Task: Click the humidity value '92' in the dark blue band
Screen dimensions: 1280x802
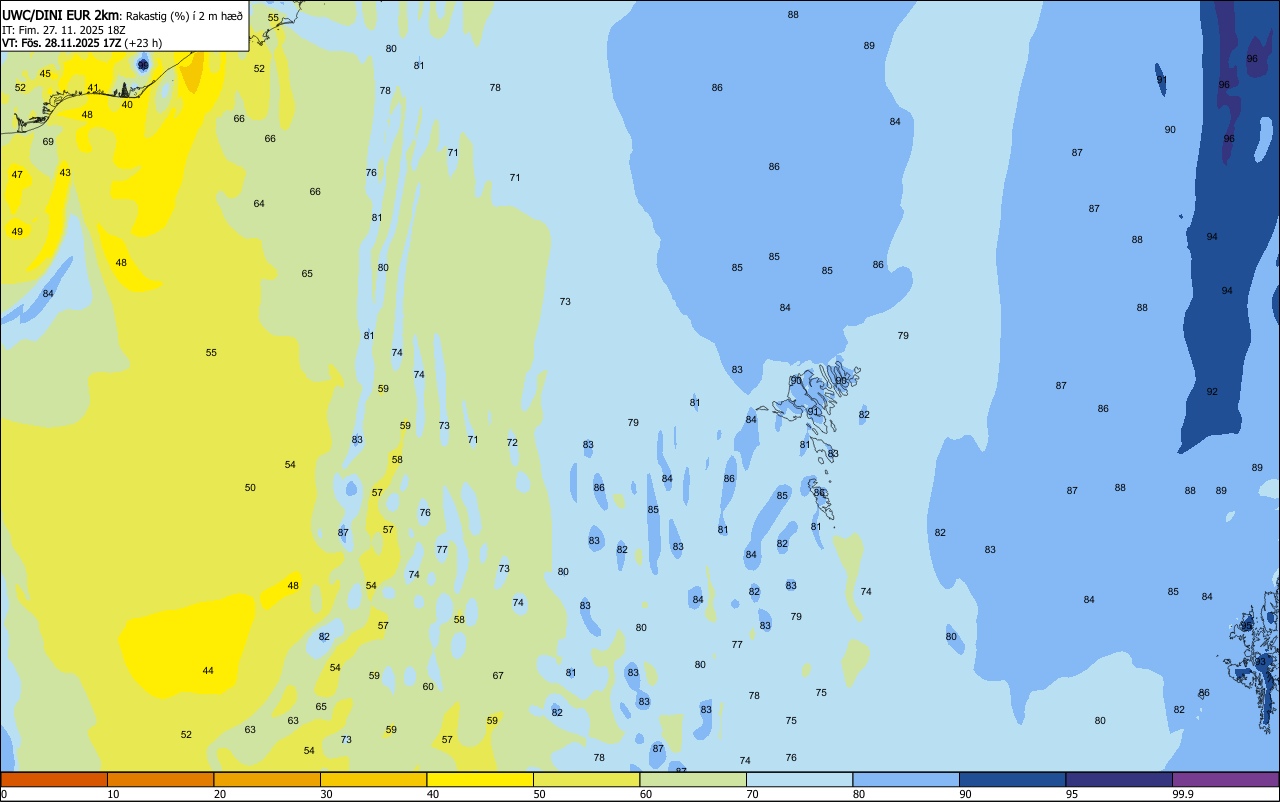Action: click(1212, 392)
